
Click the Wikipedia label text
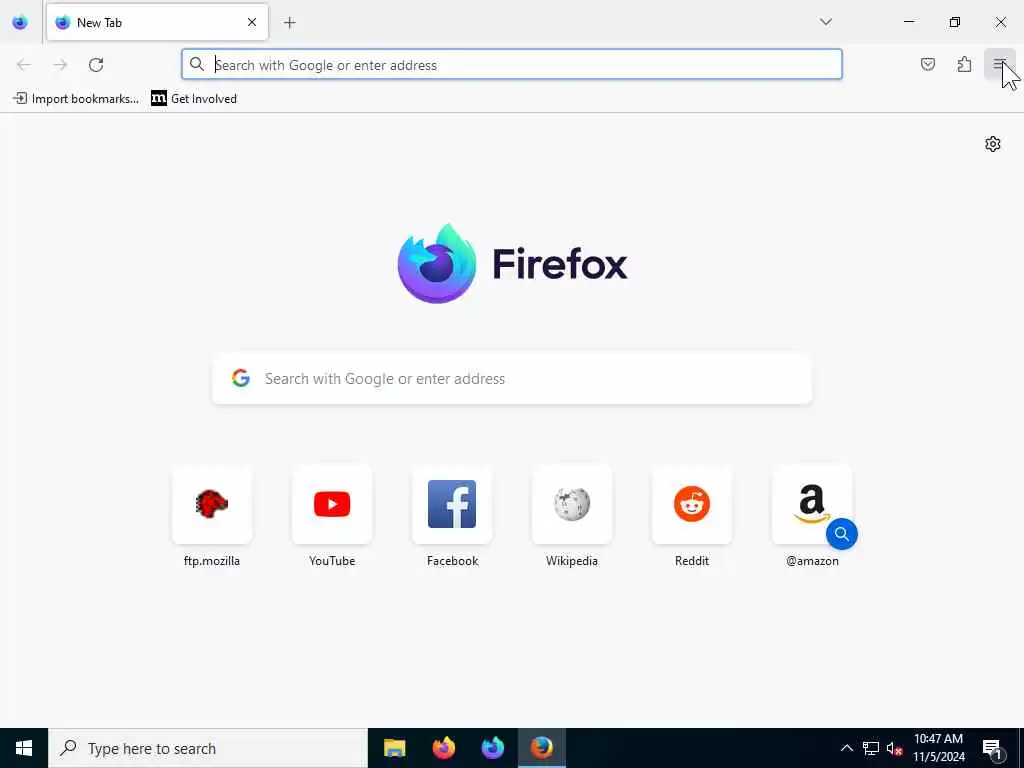click(x=572, y=561)
